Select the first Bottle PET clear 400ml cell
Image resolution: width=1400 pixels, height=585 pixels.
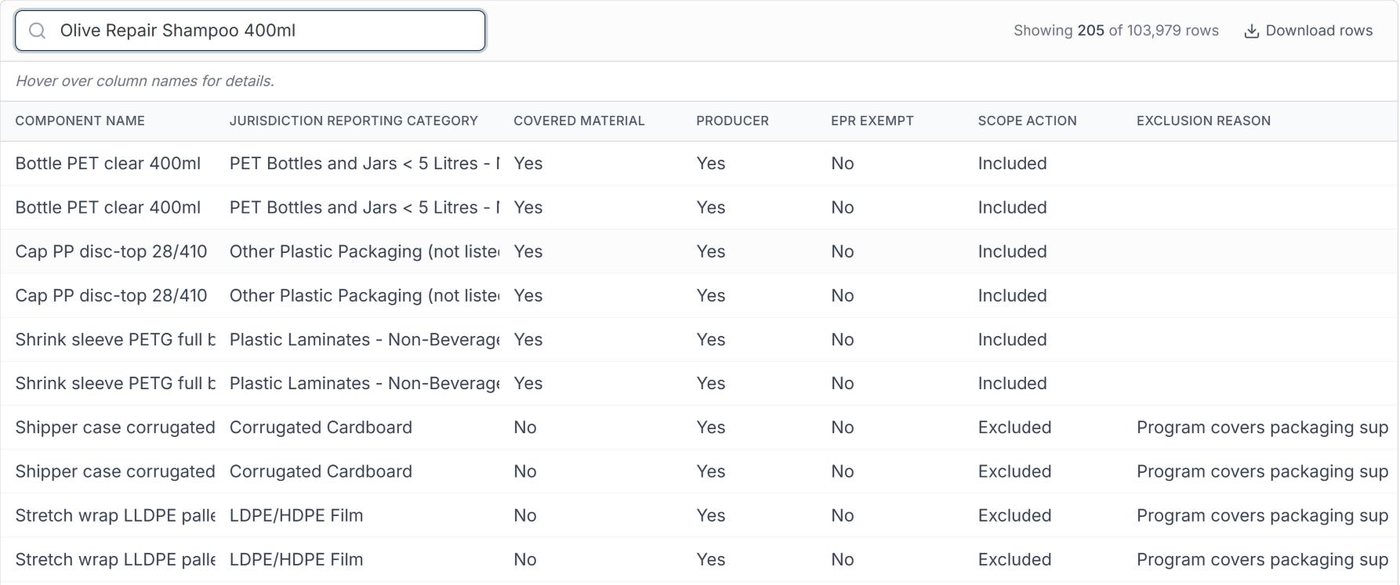coord(108,164)
